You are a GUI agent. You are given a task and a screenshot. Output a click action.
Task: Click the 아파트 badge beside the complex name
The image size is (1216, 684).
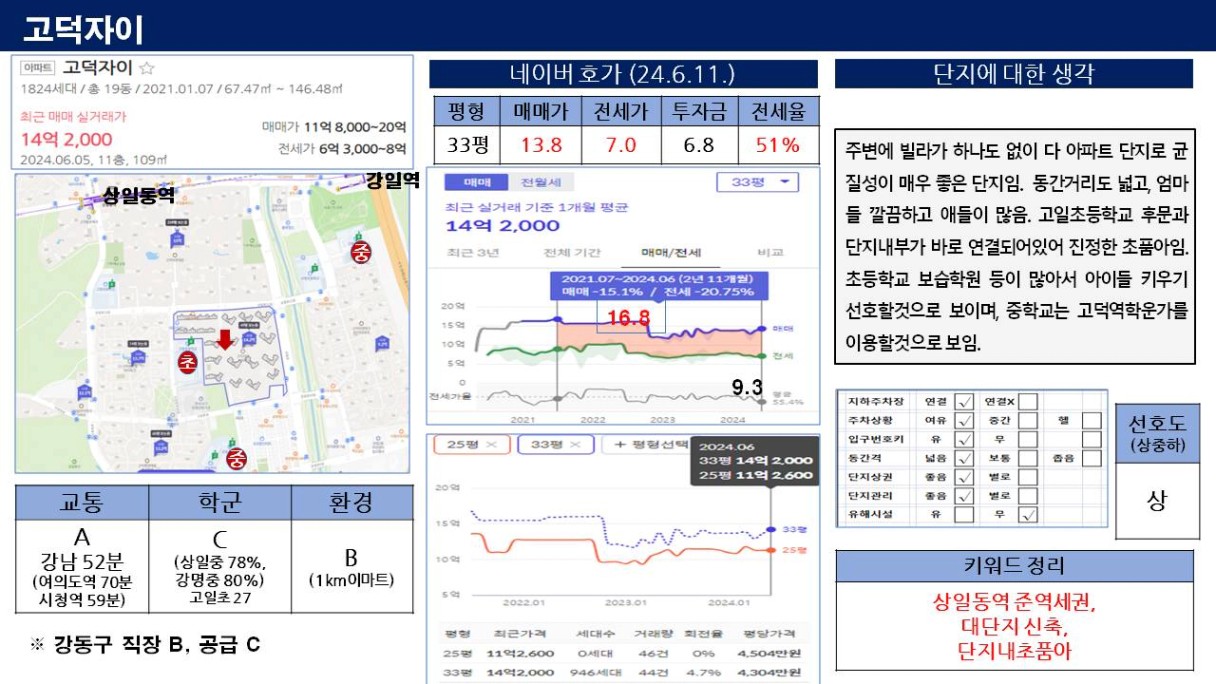point(38,69)
